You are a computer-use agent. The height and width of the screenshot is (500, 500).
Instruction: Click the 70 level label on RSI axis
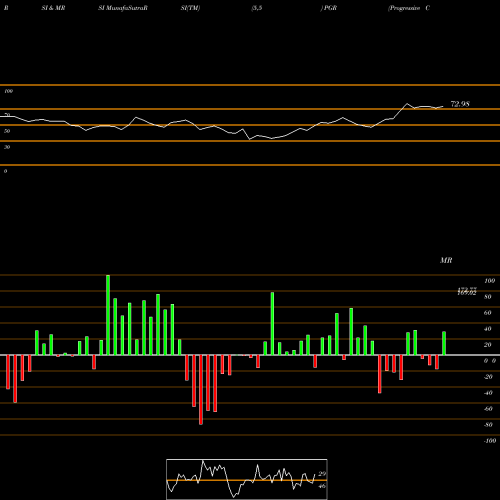[7, 115]
